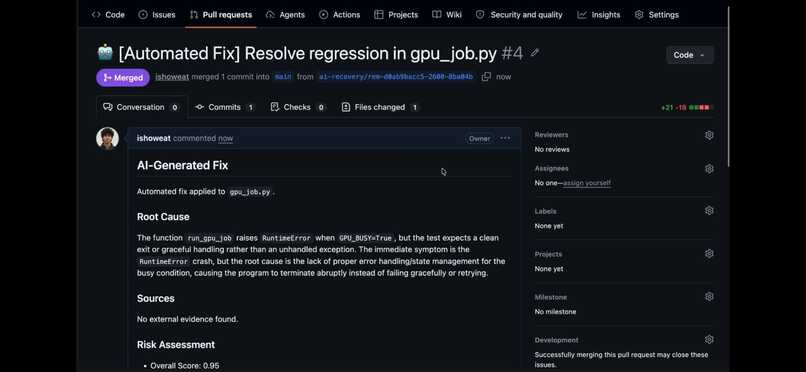Select the Conversation tab

coord(141,107)
